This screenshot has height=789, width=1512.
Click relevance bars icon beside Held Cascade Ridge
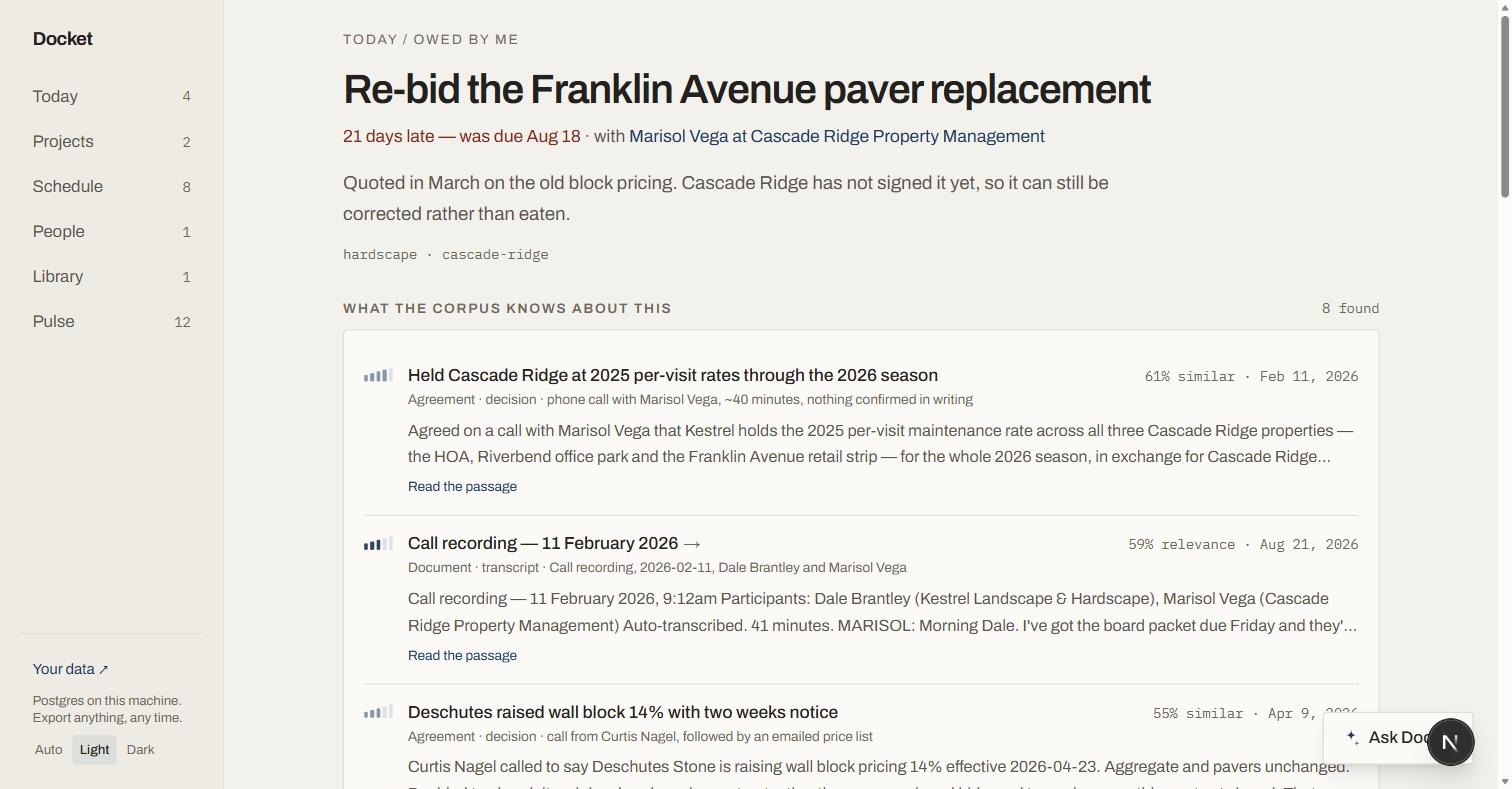(378, 376)
